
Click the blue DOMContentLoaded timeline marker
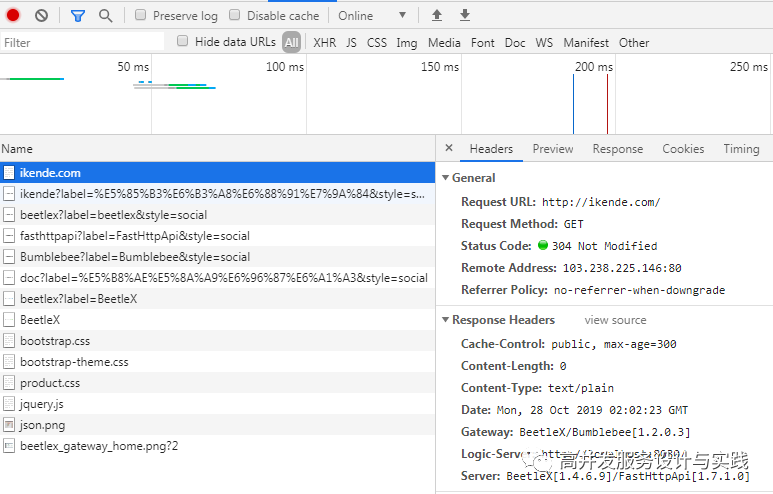click(x=573, y=104)
